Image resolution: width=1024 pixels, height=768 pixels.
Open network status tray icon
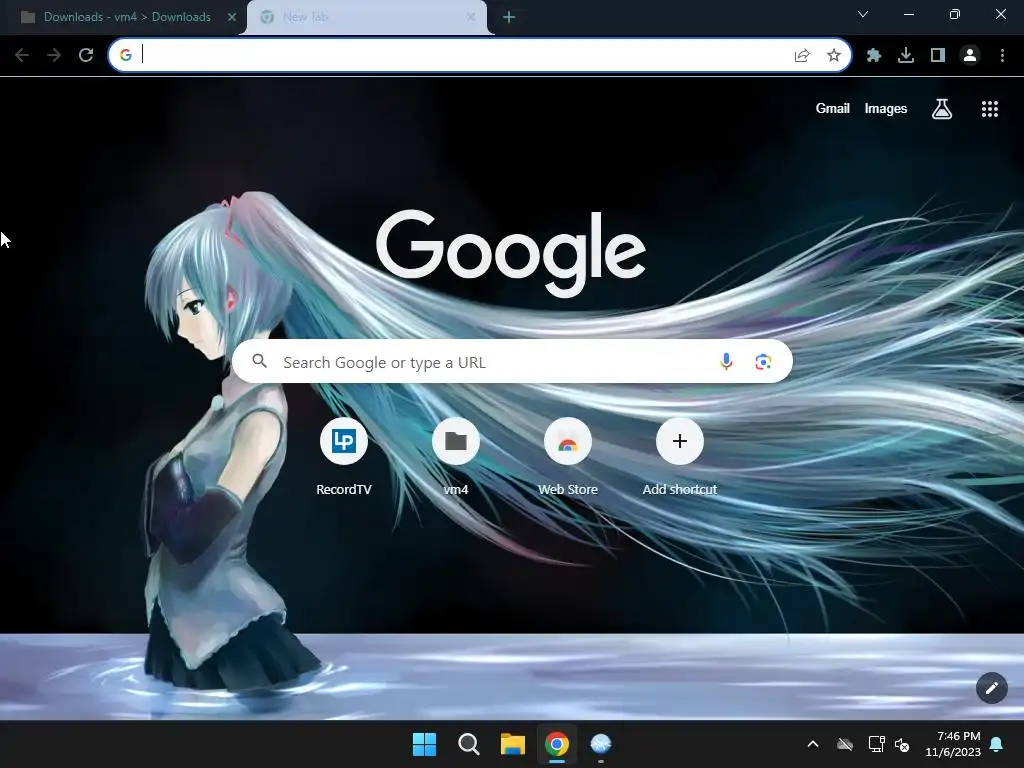tap(875, 744)
